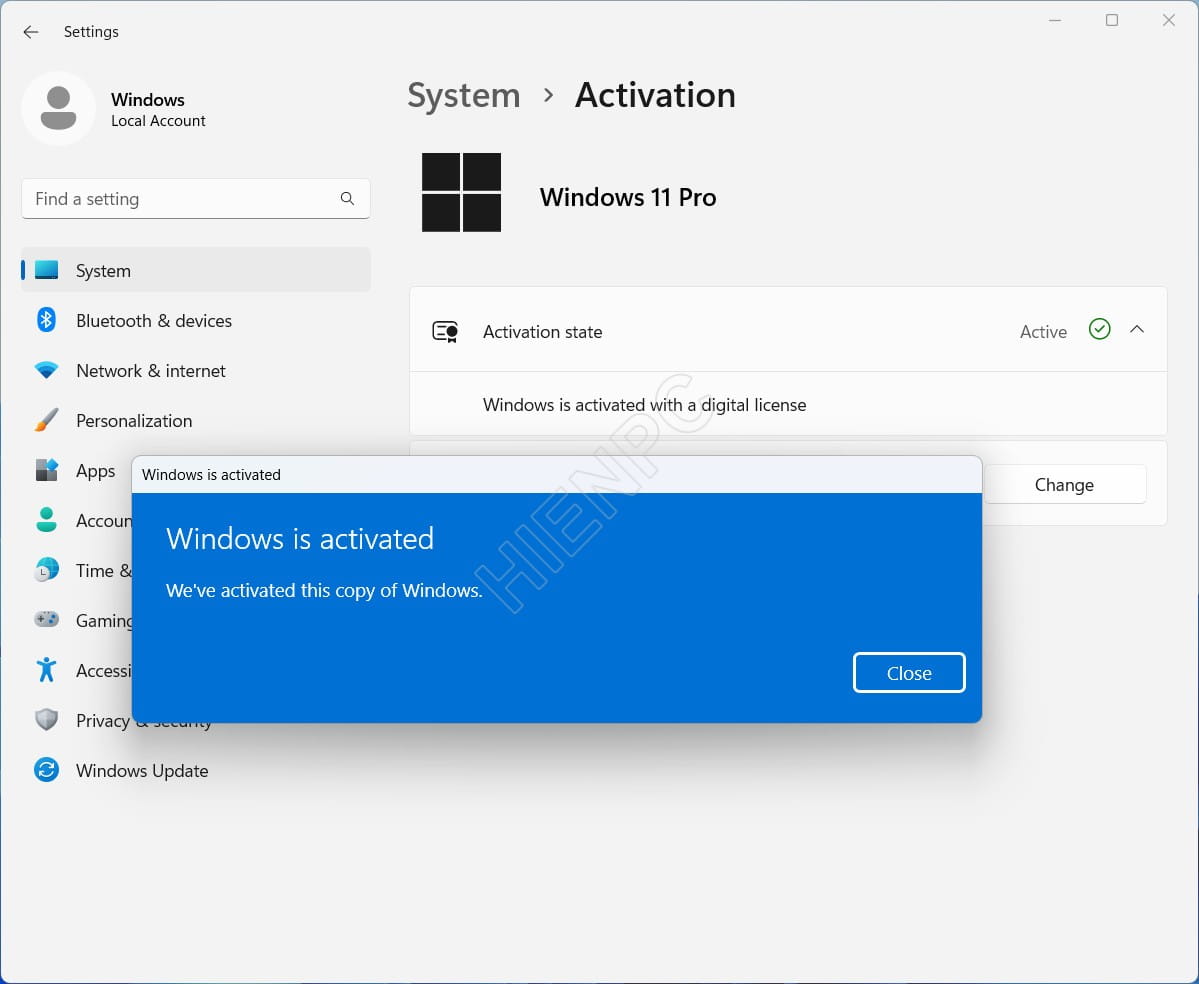Close the Settings window
Viewport: 1199px width, 984px height.
(x=1168, y=21)
